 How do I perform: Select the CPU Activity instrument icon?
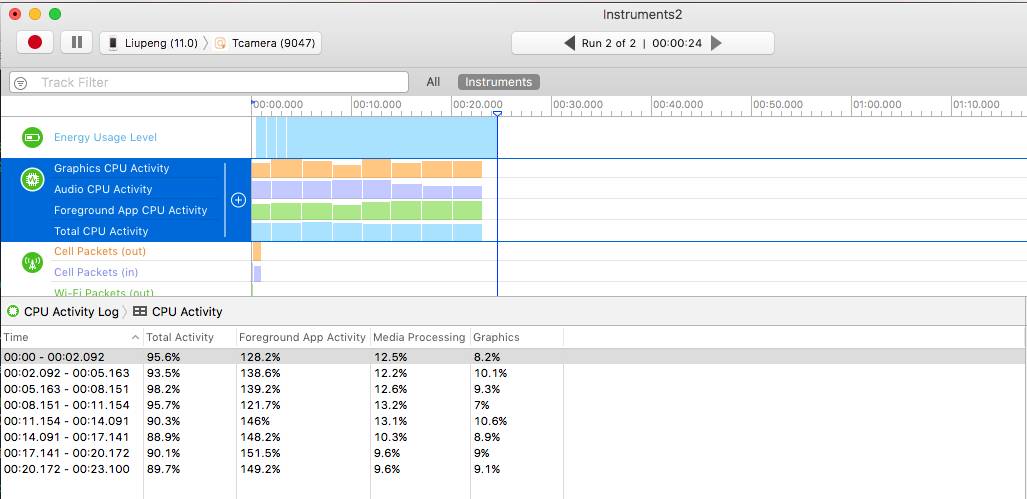pos(32,179)
